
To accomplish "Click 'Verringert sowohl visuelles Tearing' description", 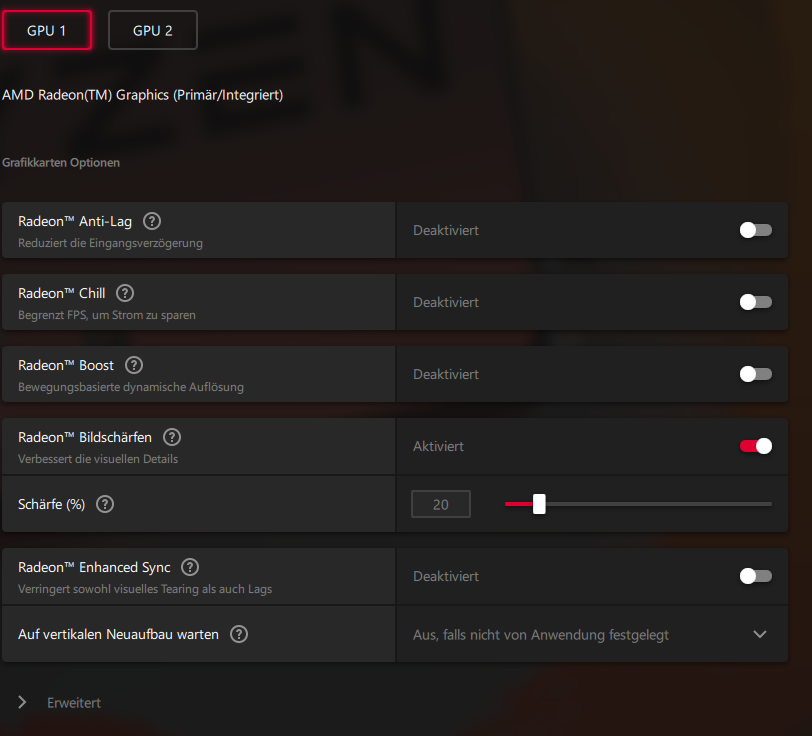I will pos(145,589).
